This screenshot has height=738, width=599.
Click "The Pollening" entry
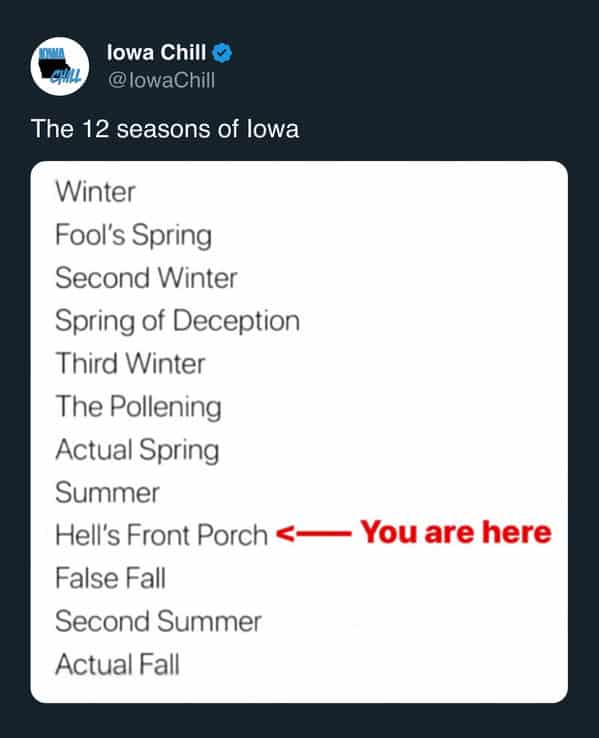point(138,407)
